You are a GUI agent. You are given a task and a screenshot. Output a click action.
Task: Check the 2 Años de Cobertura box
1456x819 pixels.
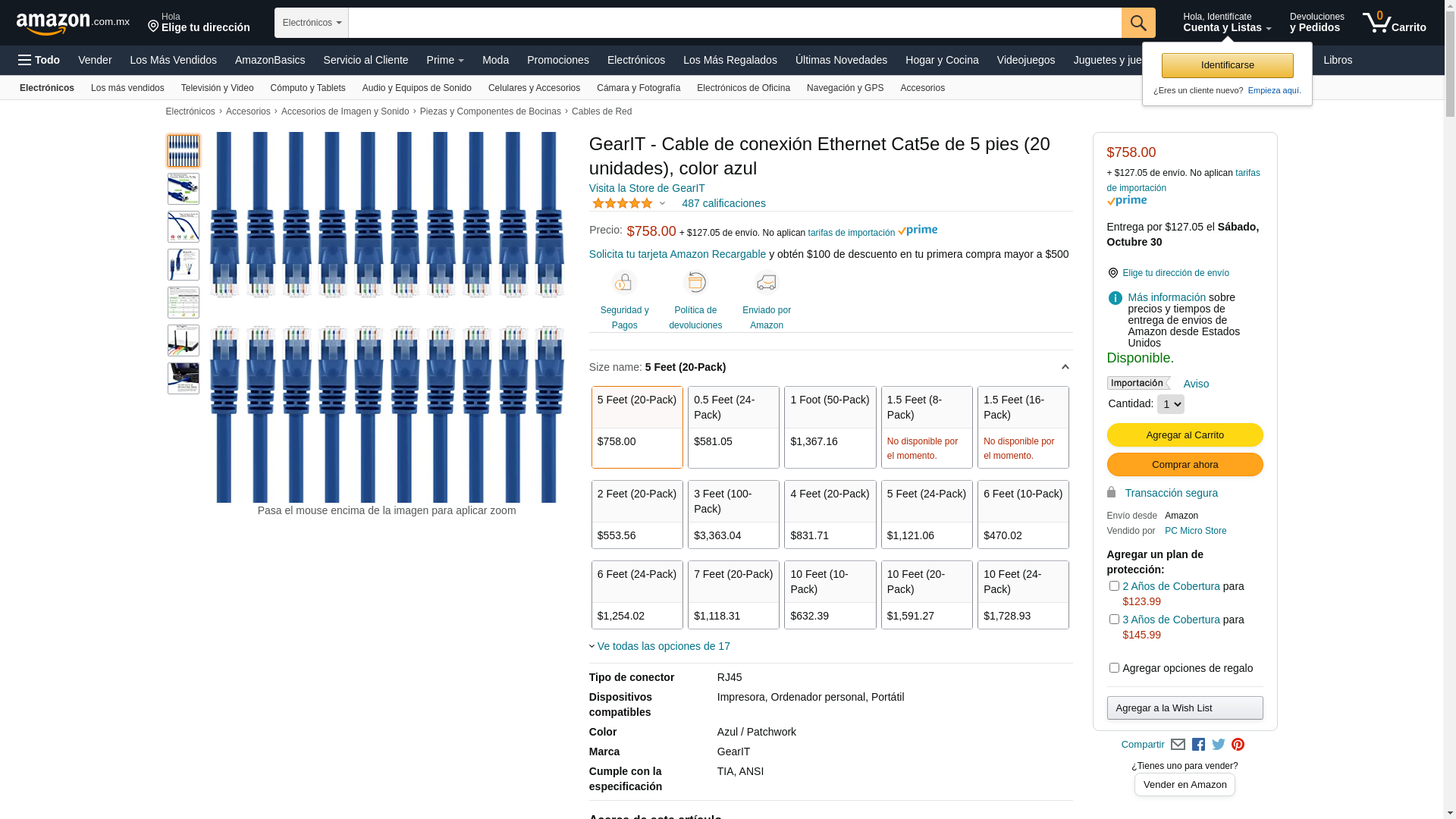(1114, 586)
